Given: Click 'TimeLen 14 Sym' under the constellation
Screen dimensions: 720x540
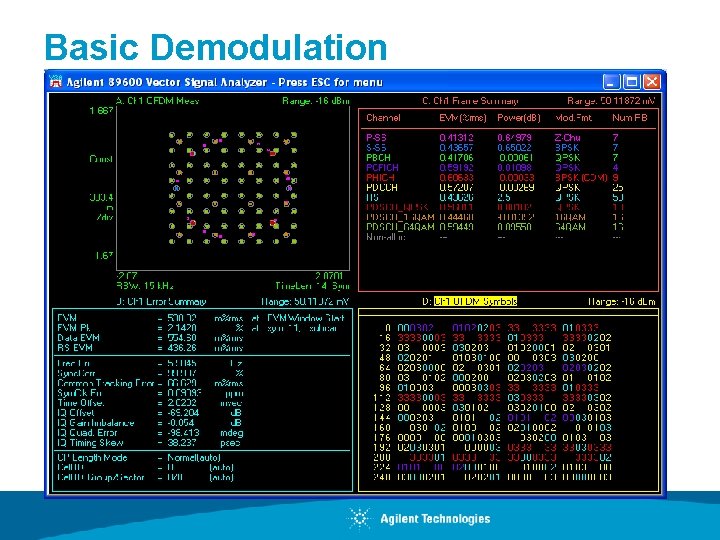Looking at the screenshot, I should click(312, 286).
